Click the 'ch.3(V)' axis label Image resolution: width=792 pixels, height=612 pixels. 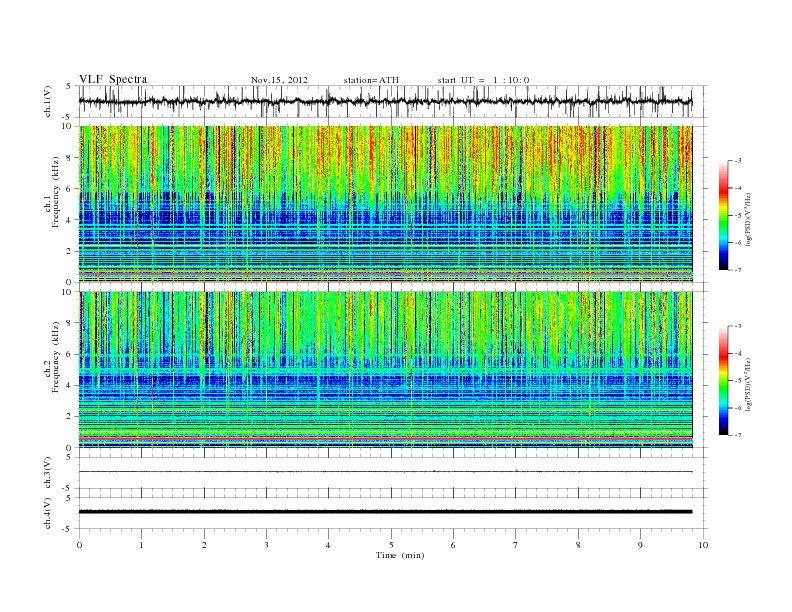coord(48,473)
